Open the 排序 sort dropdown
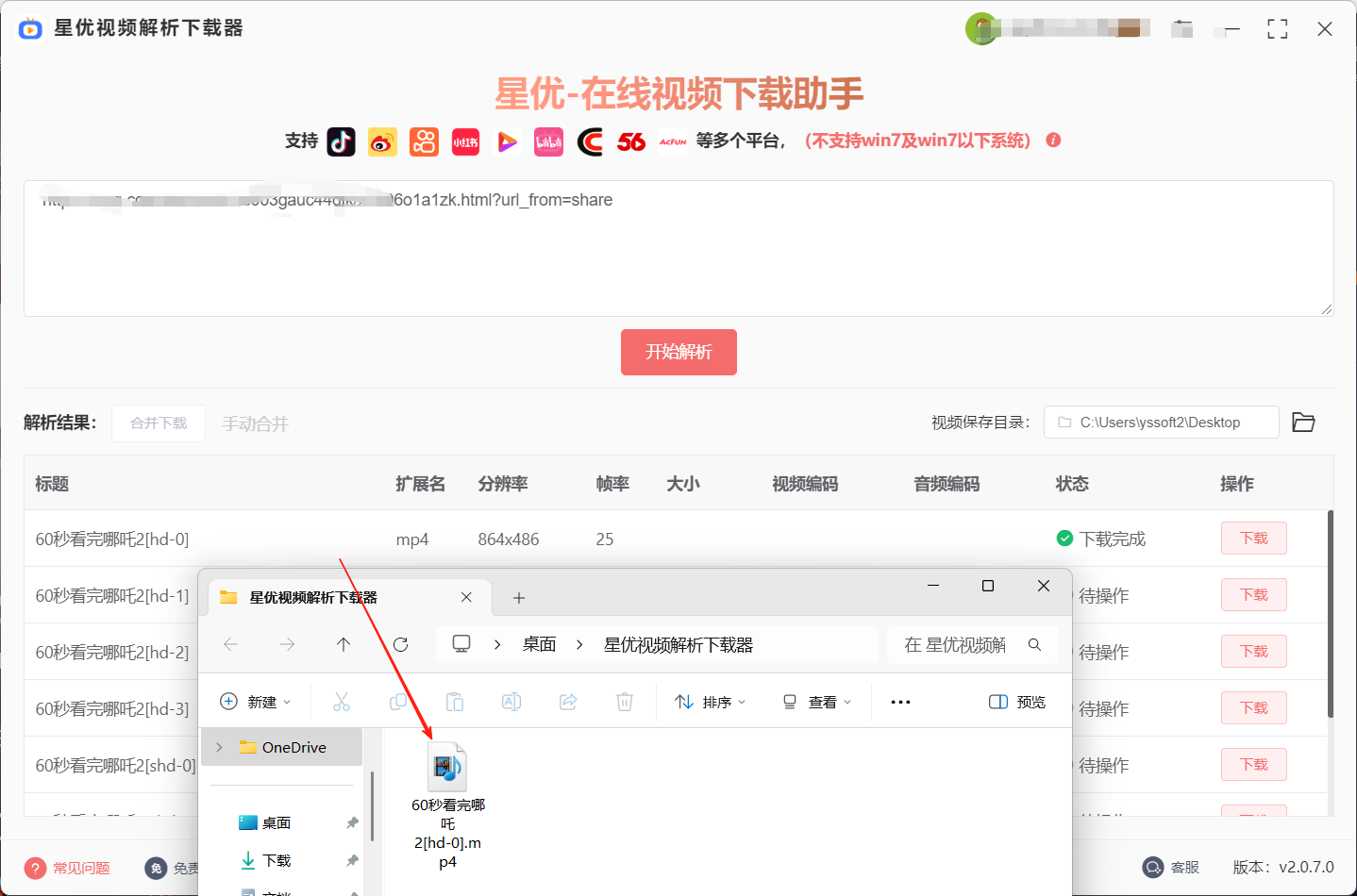The image size is (1357, 896). click(710, 702)
